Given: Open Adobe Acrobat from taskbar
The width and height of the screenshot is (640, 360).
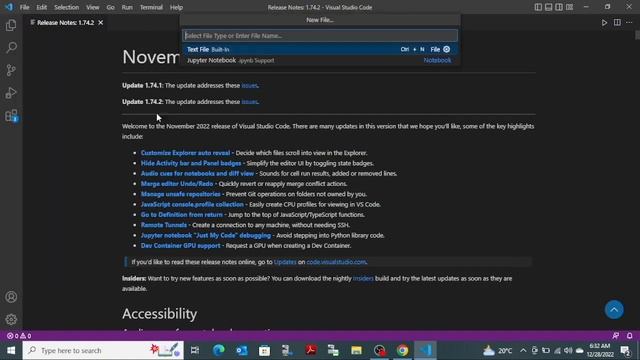Looking at the screenshot, I should 311,351.
